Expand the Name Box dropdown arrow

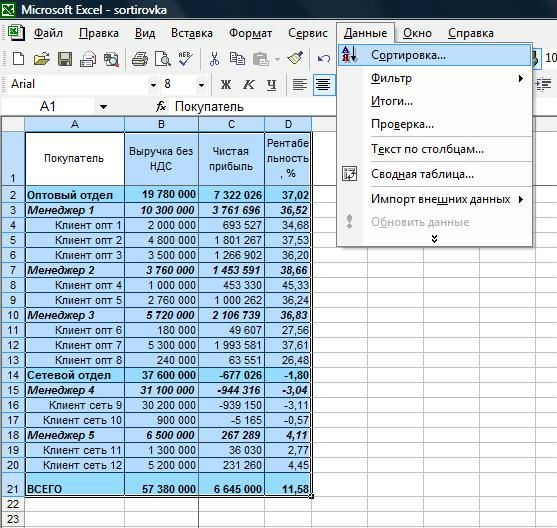pos(103,107)
